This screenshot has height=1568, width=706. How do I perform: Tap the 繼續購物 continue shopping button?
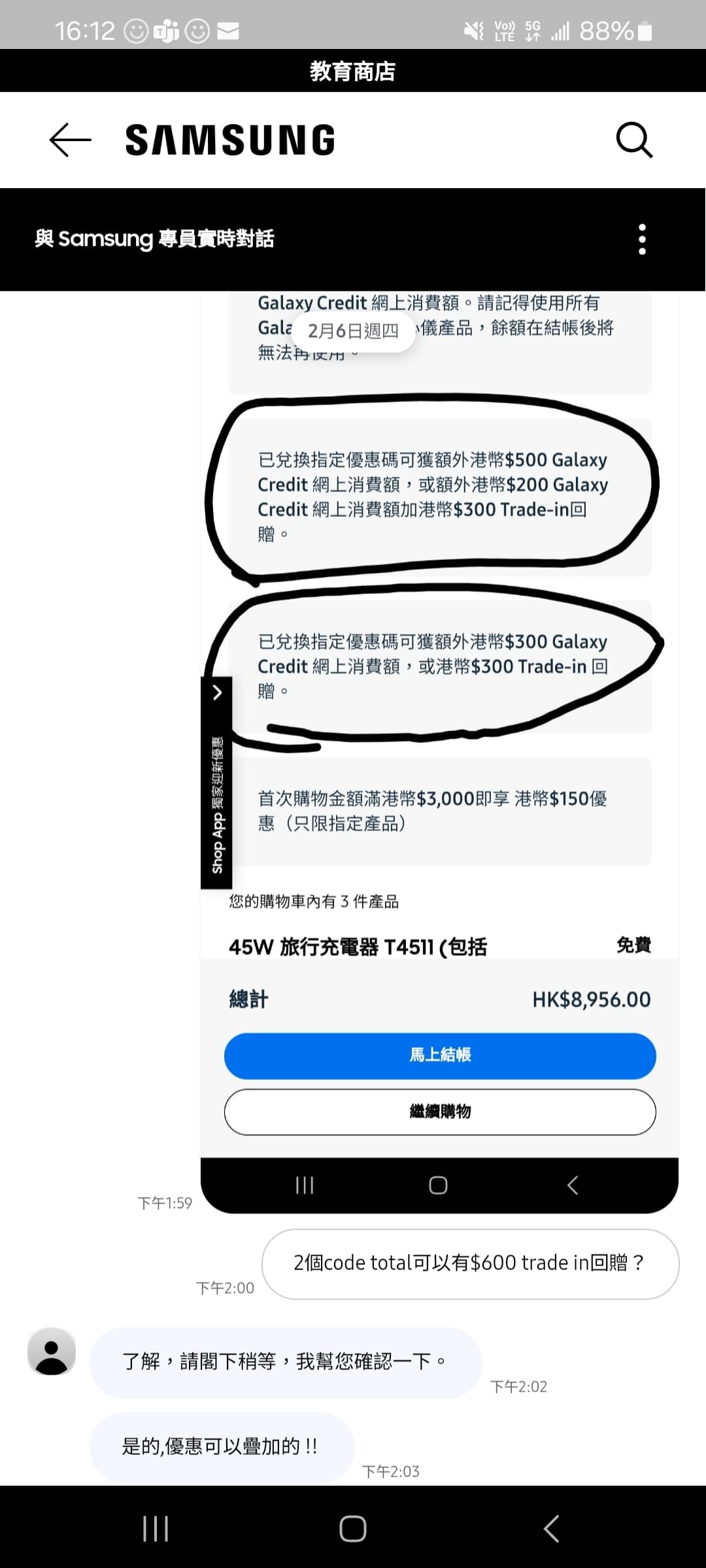click(x=440, y=1112)
